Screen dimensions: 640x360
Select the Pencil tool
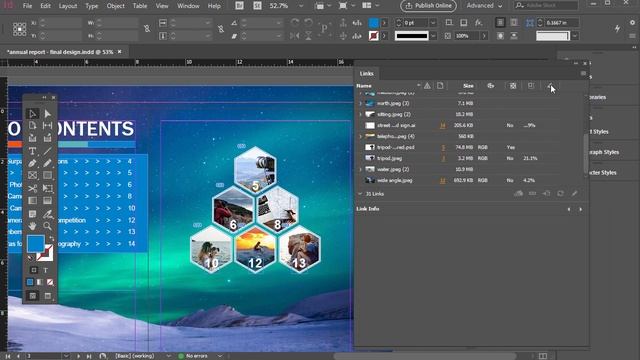[x=47, y=163]
